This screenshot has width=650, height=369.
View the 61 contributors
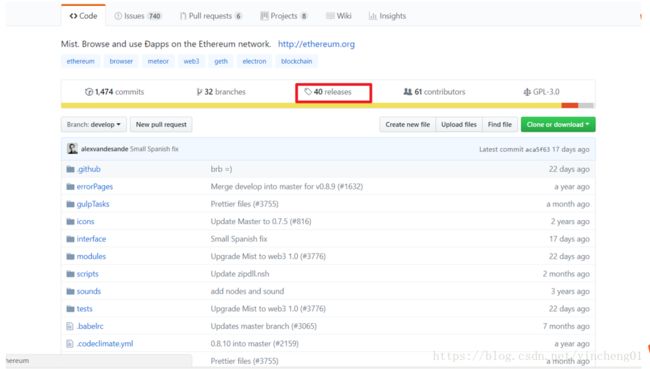[x=434, y=92]
